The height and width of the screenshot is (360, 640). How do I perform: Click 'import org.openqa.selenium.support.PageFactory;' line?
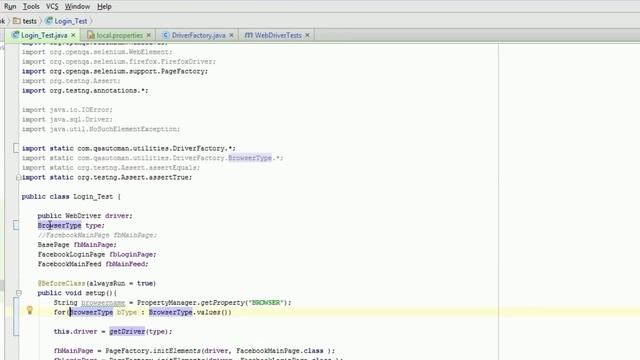(115, 71)
